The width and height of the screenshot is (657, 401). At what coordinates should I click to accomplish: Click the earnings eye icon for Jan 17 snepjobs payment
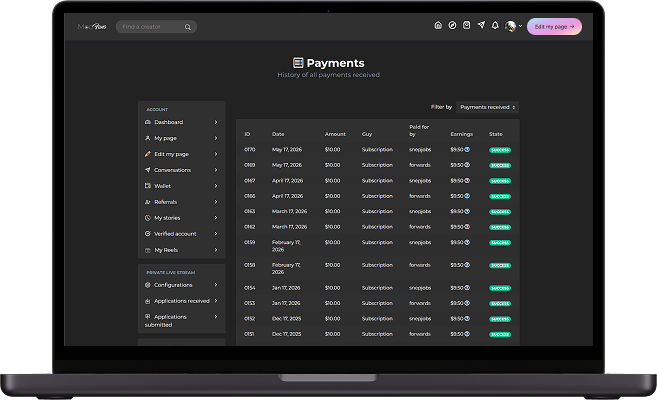[467, 288]
